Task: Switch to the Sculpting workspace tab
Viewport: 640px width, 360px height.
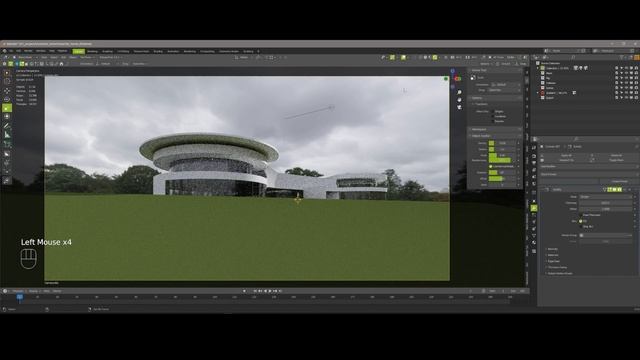Action: coord(107,51)
